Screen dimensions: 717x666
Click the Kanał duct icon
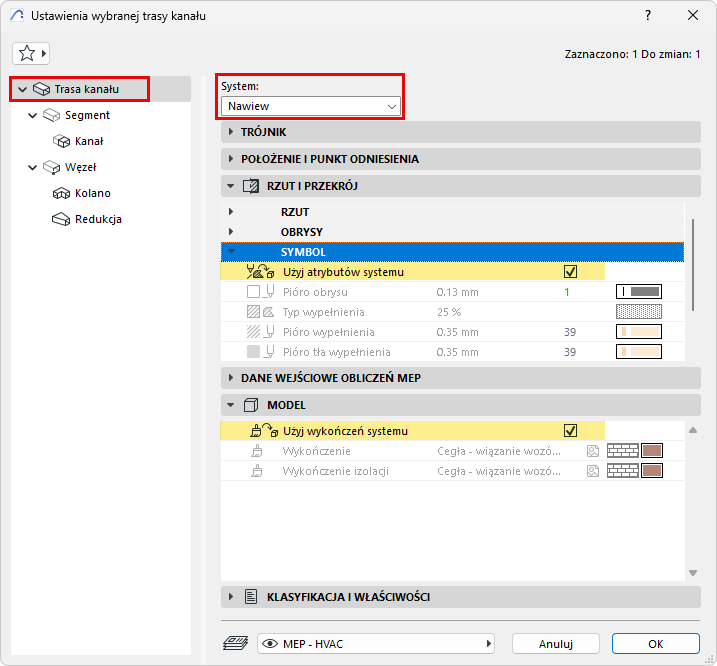click(x=61, y=141)
